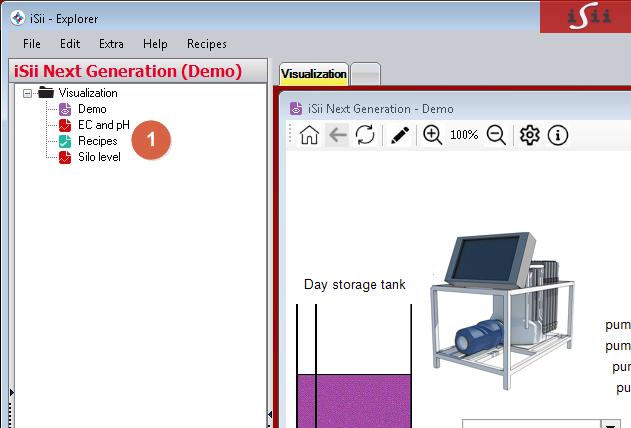Open the File menu
The image size is (631, 428).
click(x=32, y=44)
